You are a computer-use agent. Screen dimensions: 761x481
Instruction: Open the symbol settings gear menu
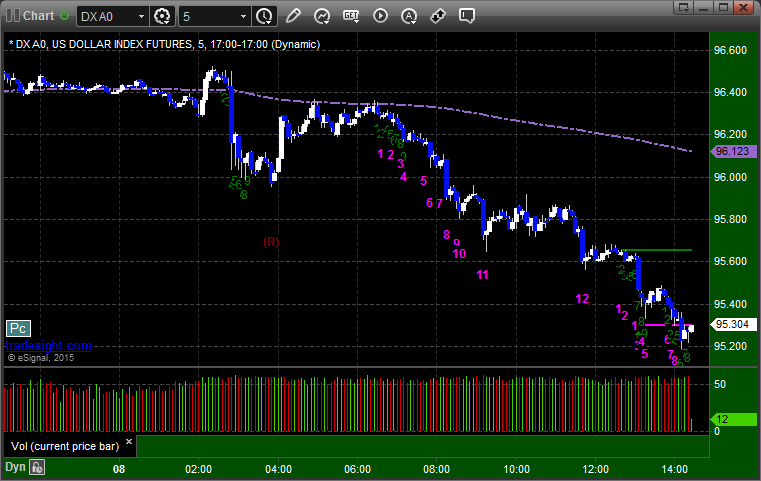point(162,16)
